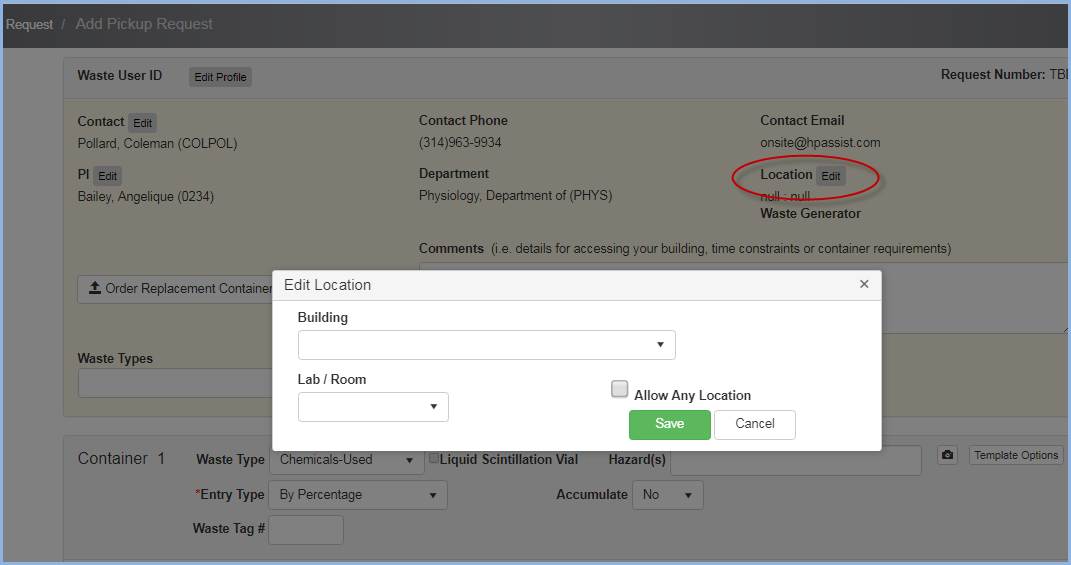
Task: Expand the Lab / Room dropdown
Action: point(373,407)
